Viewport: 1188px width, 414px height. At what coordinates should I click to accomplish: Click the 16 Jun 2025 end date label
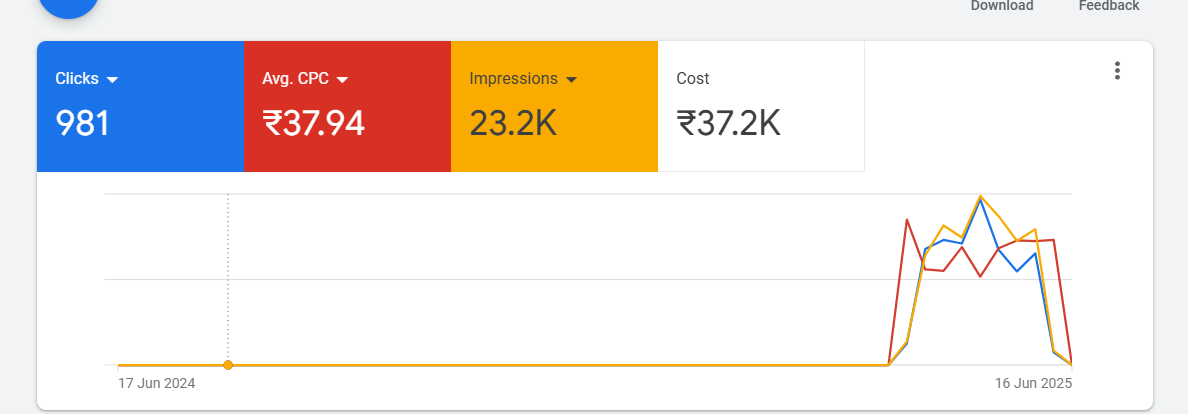click(1033, 383)
